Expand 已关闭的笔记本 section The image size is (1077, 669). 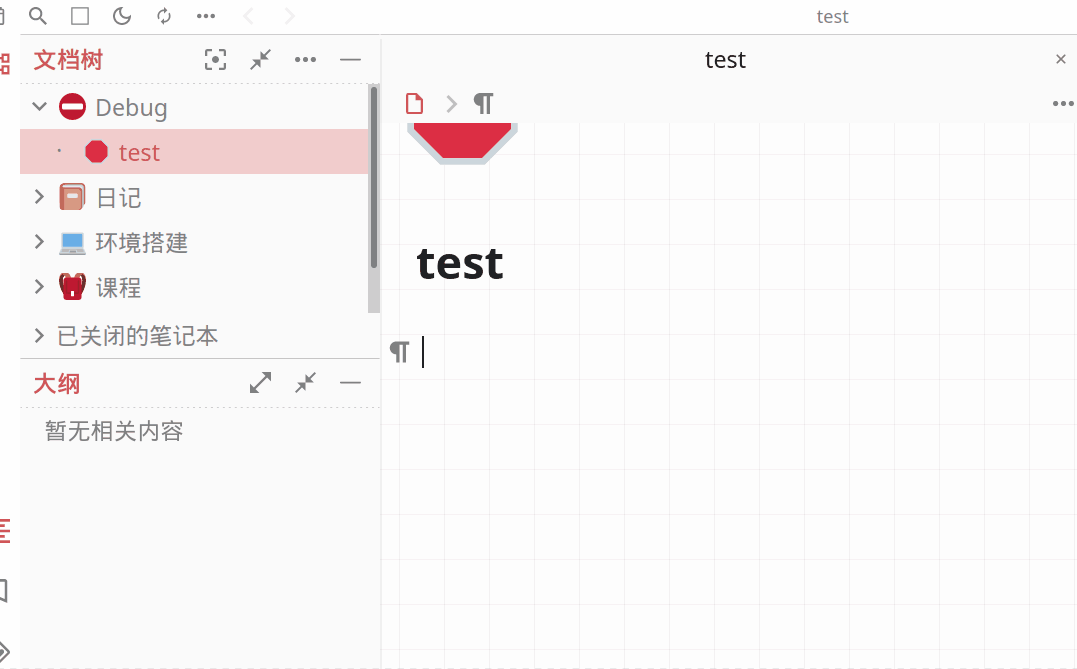40,335
